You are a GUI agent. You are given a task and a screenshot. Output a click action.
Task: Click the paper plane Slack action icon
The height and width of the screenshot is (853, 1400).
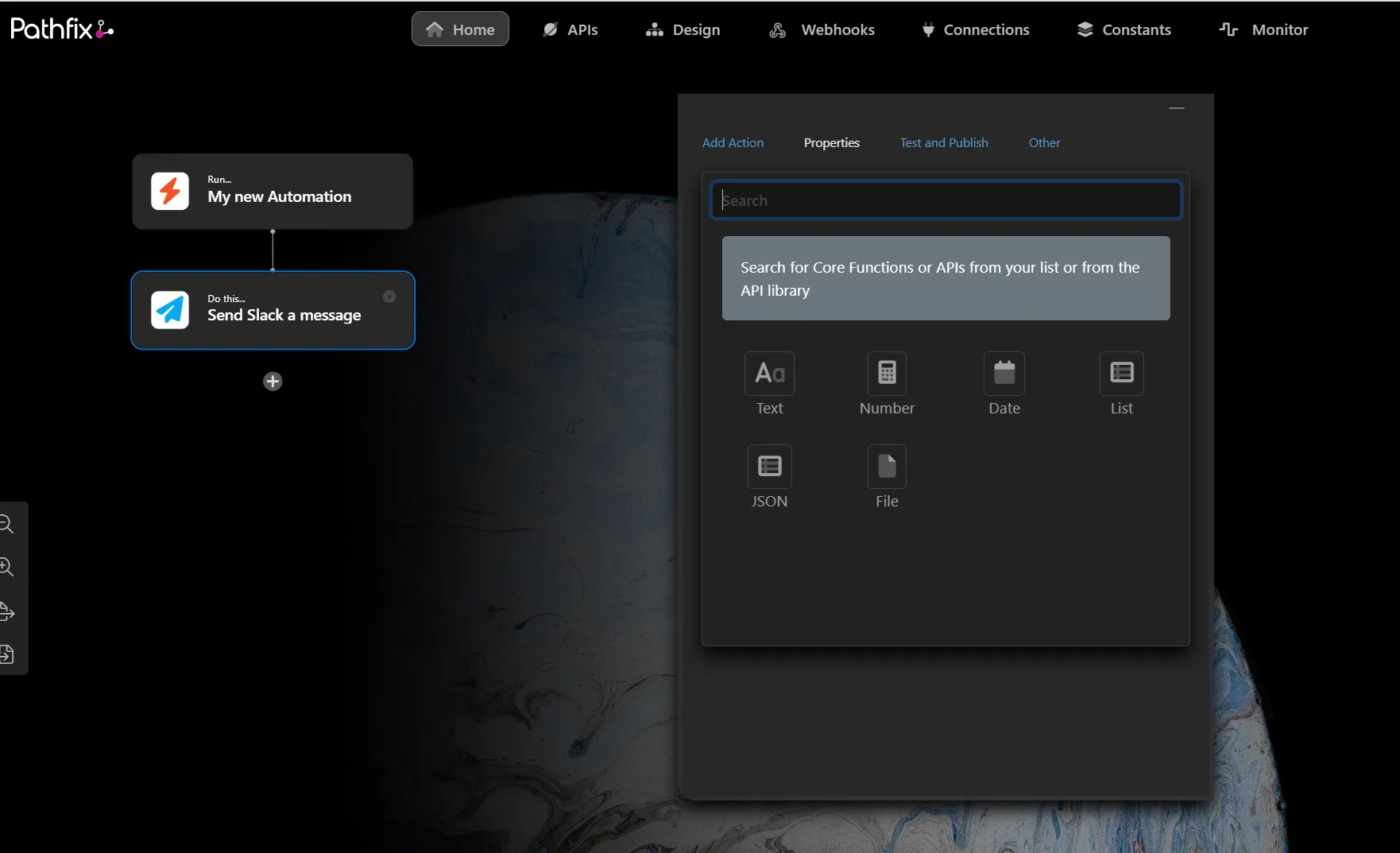point(170,310)
